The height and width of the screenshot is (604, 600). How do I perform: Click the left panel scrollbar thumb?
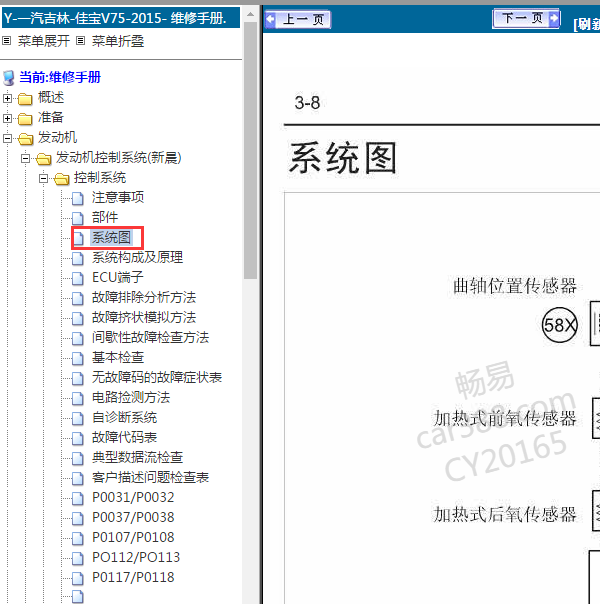(x=250, y=150)
